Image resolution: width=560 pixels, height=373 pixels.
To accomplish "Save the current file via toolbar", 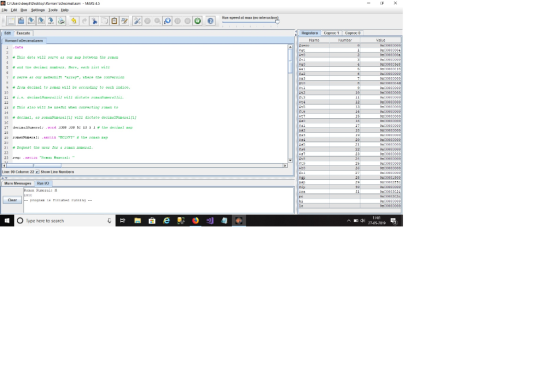I will coord(31,21).
